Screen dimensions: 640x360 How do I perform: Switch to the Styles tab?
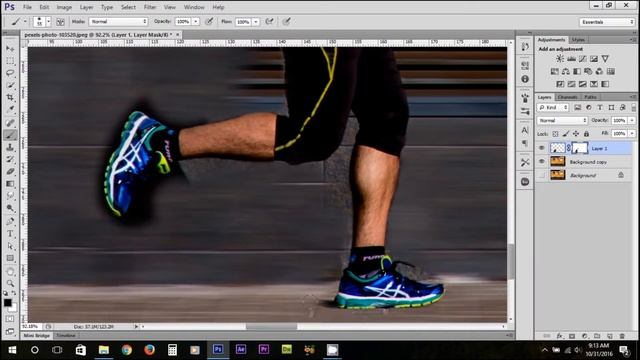(578, 40)
